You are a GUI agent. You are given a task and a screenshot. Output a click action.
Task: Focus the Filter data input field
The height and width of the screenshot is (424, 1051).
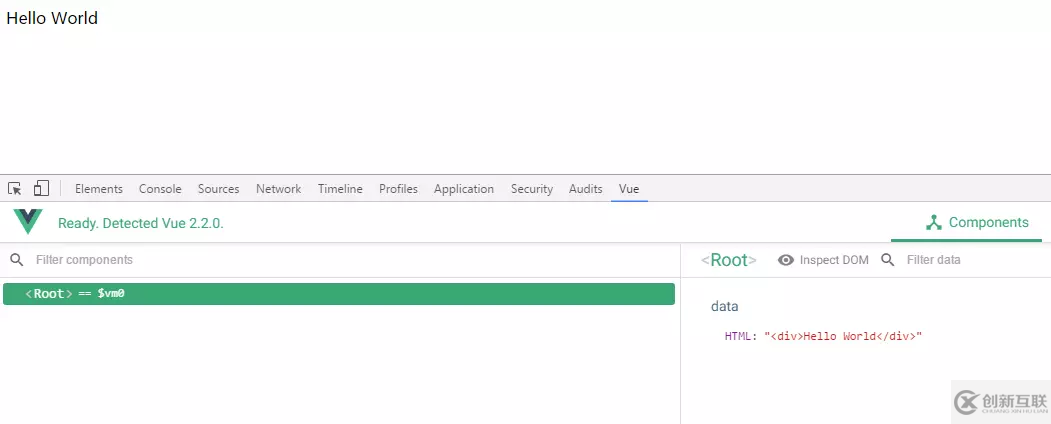click(960, 260)
